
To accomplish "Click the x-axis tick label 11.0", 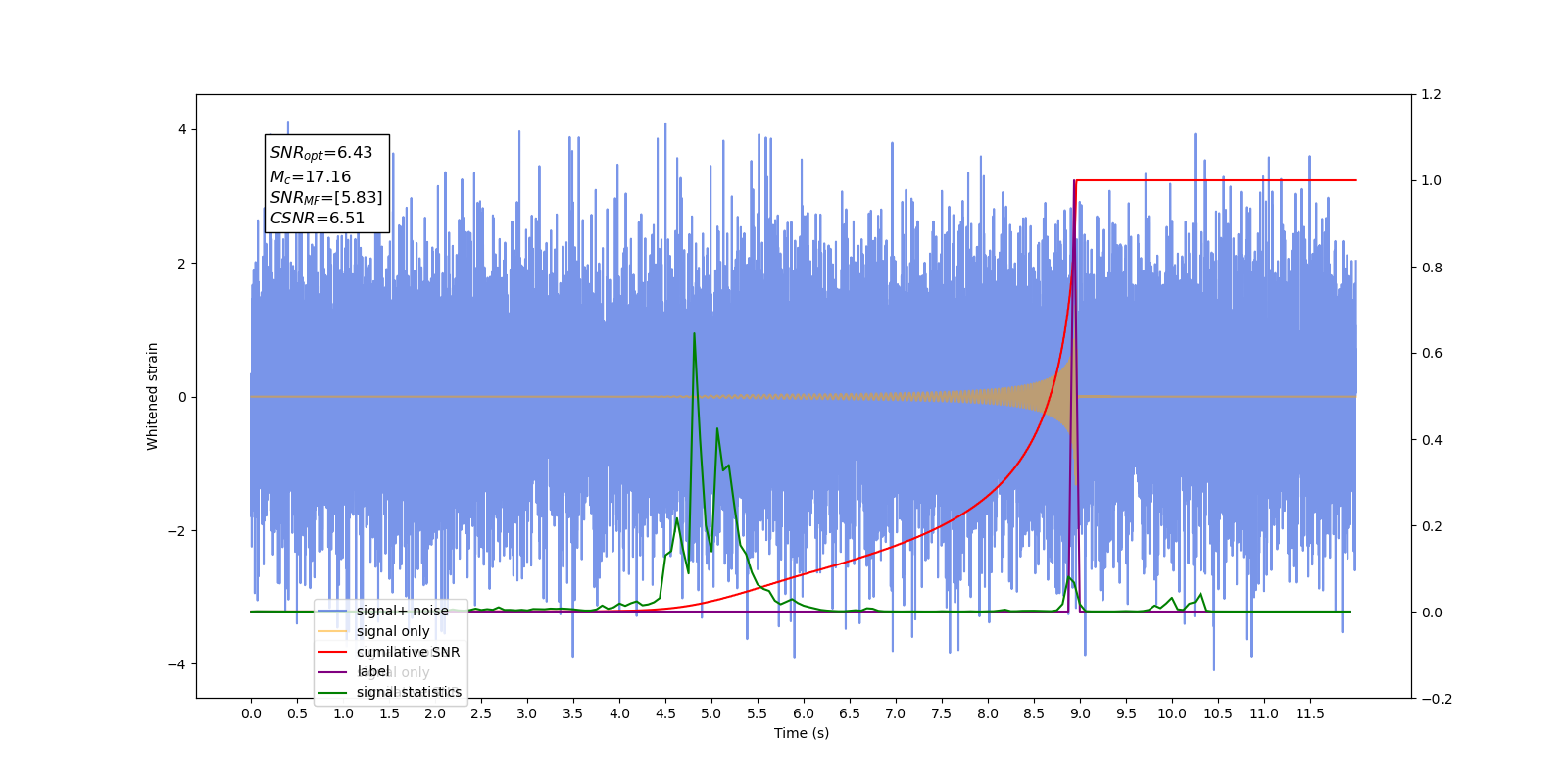I will point(1264,713).
